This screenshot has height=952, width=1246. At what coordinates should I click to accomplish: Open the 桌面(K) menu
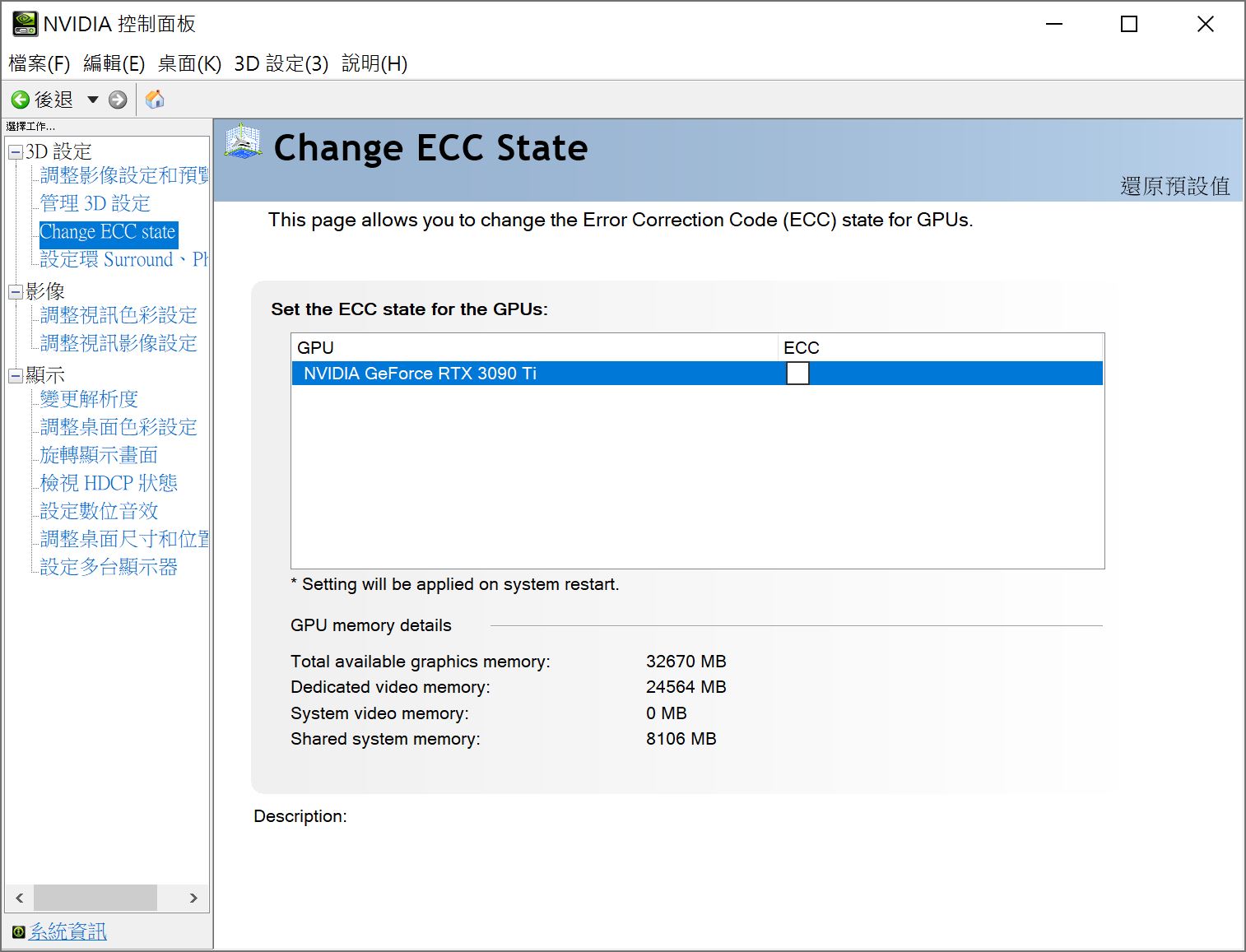tap(189, 63)
